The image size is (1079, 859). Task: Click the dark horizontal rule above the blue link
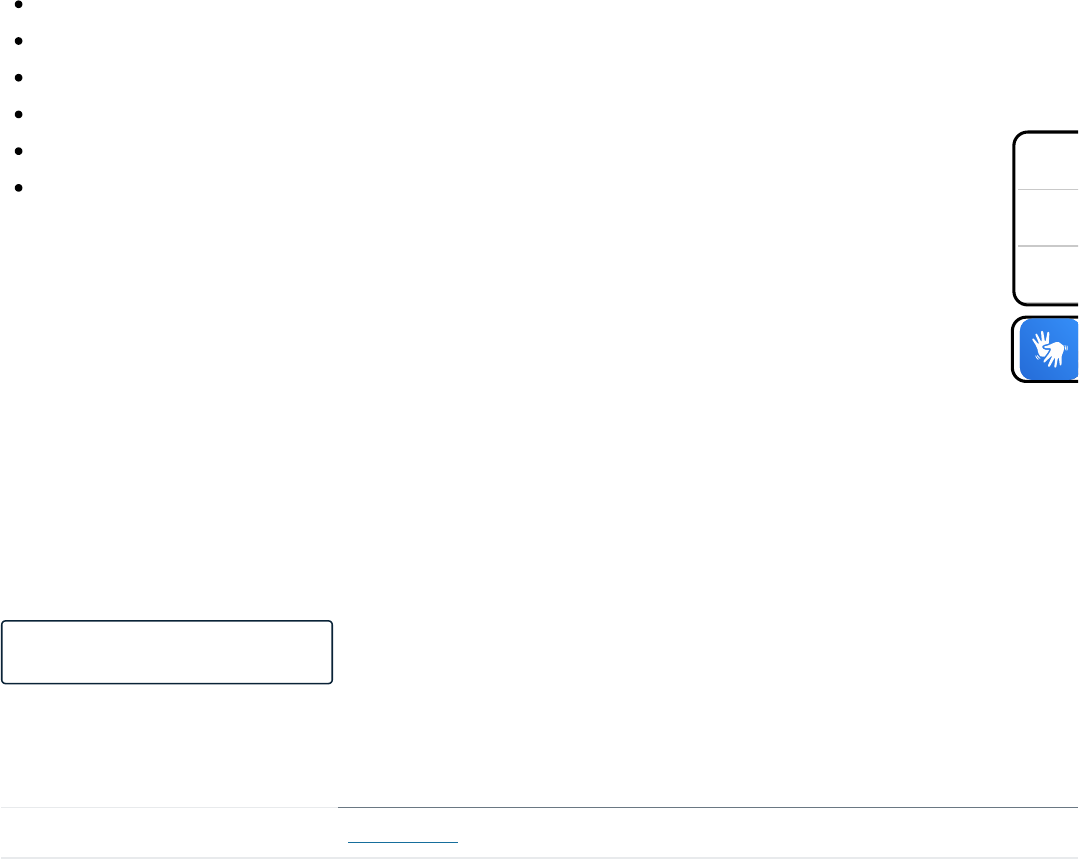707,807
